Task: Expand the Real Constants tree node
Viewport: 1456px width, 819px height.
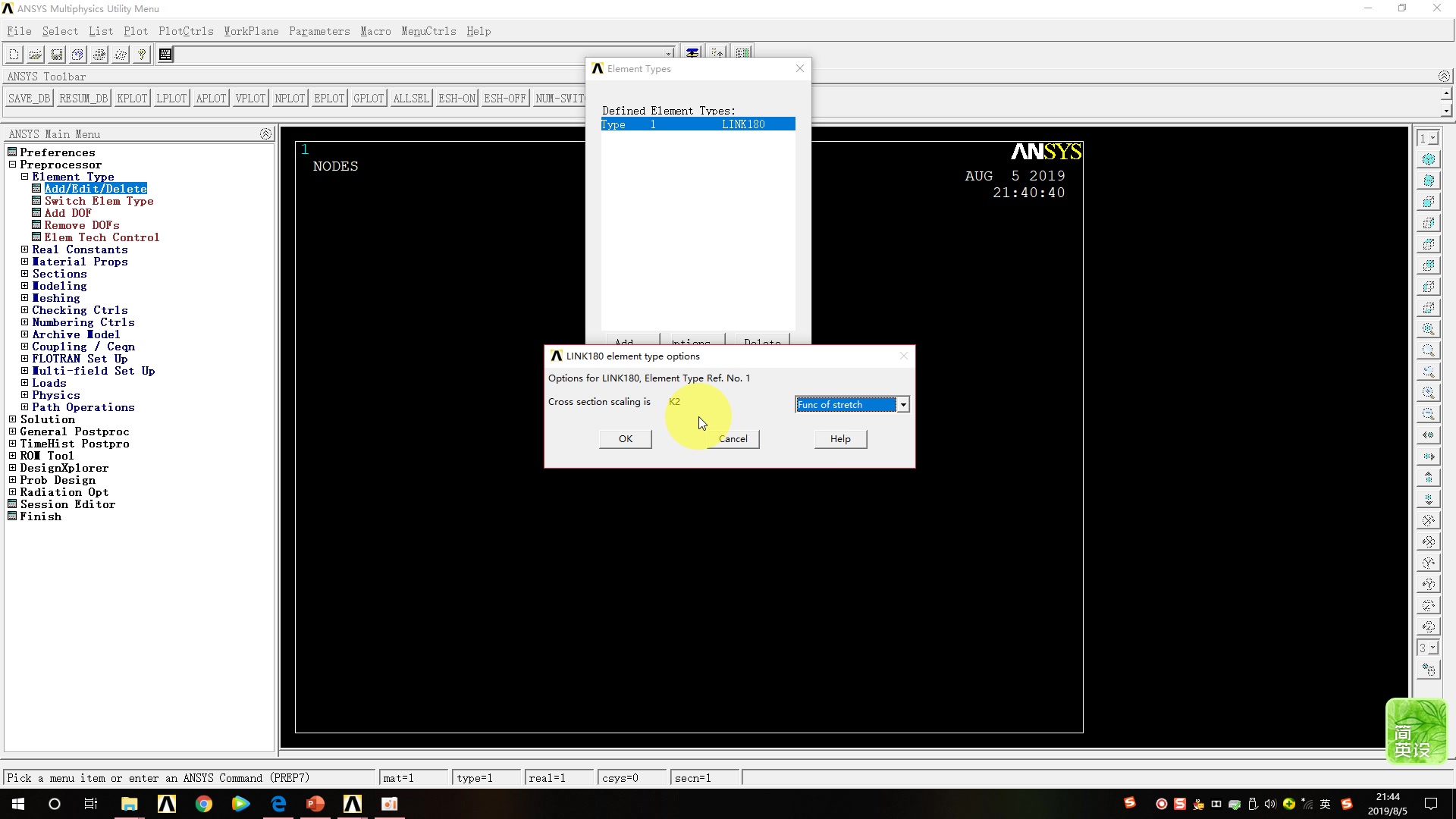Action: pos(24,249)
